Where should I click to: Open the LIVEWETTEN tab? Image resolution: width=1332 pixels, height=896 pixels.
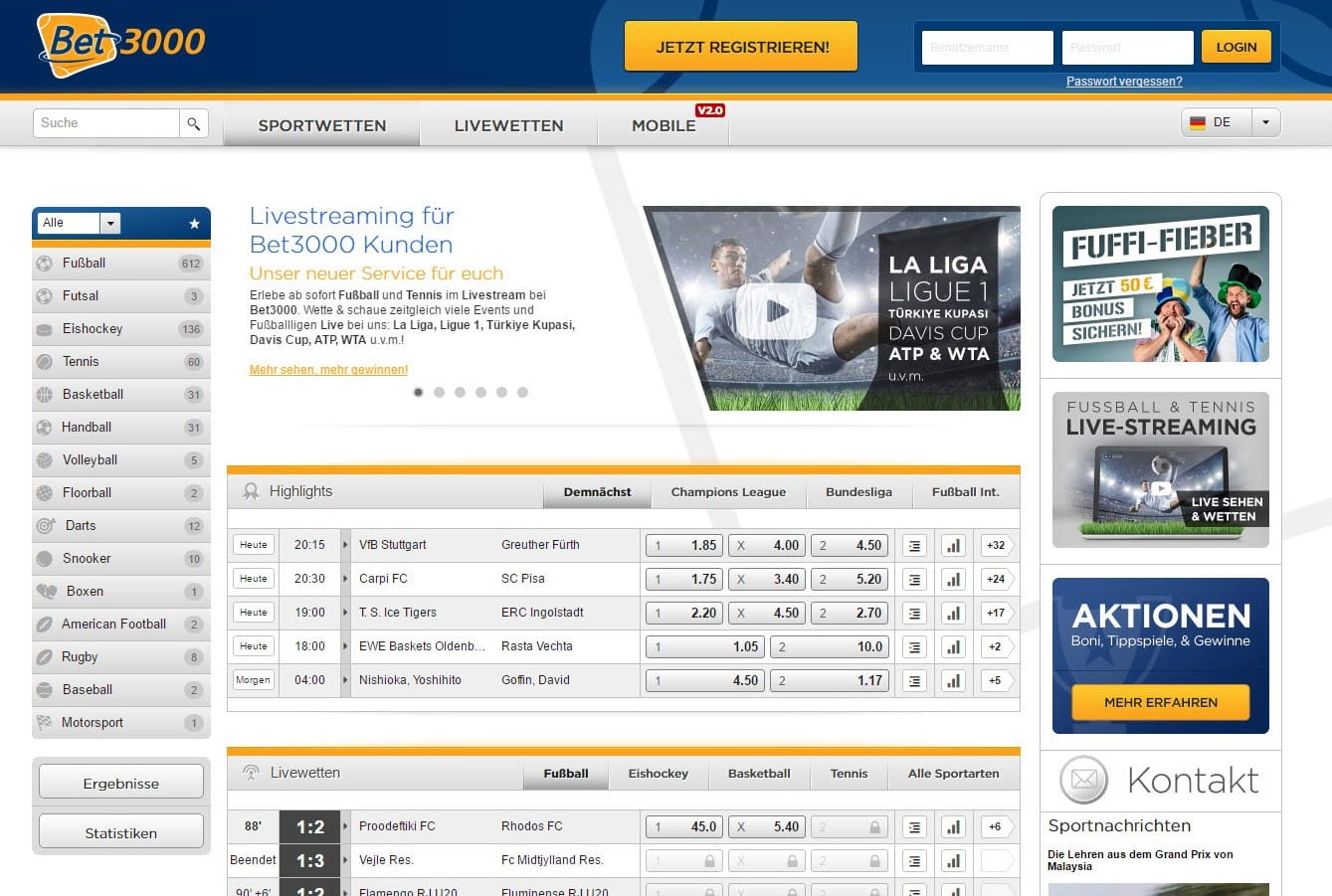[x=508, y=125]
